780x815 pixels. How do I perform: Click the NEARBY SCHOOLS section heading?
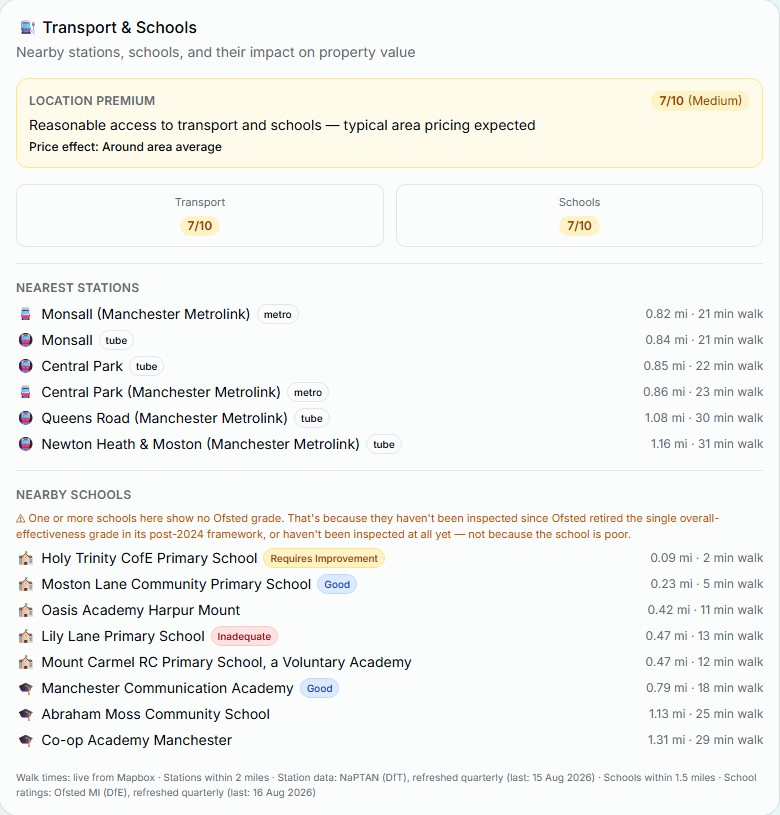point(73,495)
